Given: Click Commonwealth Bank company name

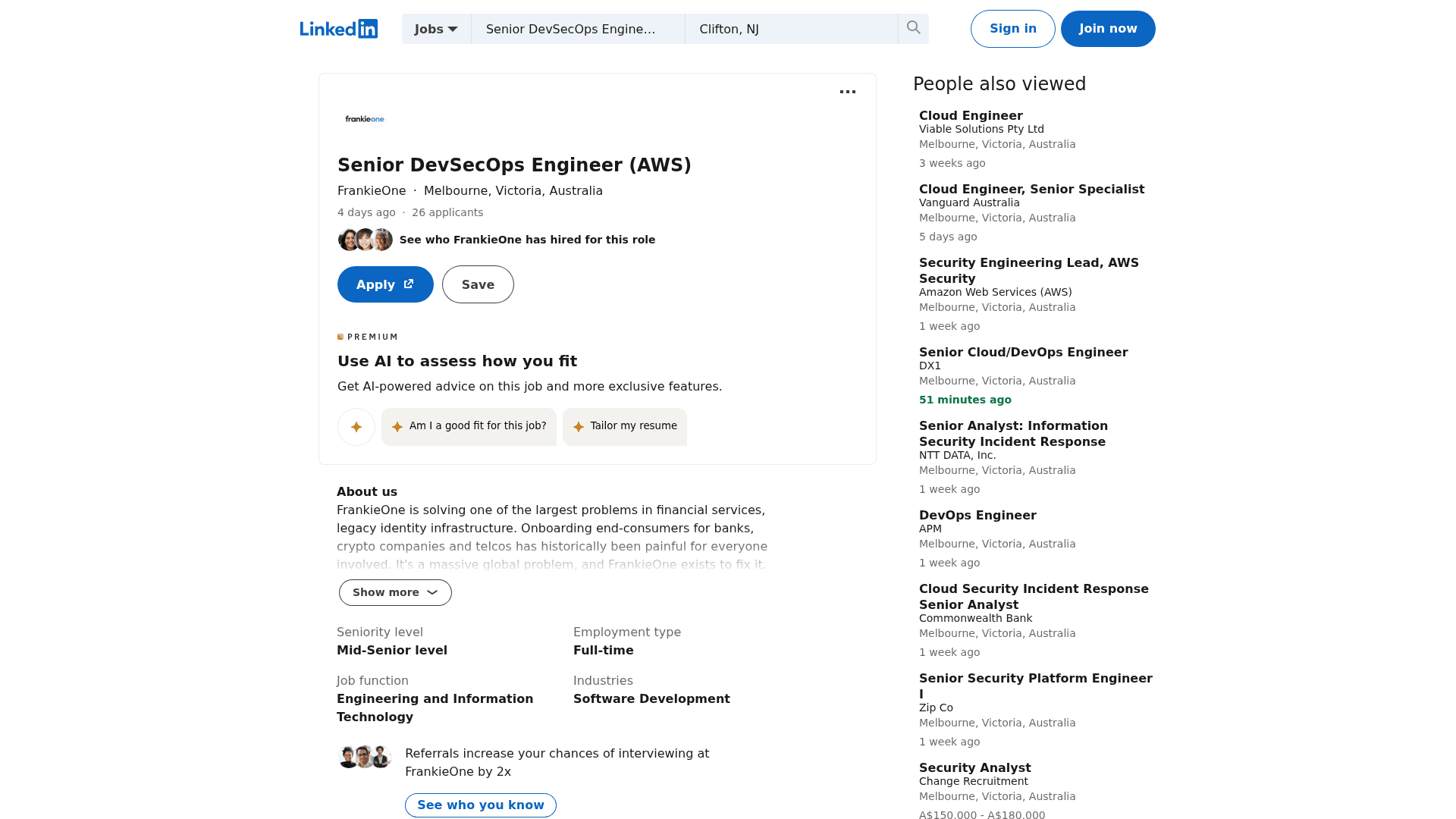Looking at the screenshot, I should point(975,618).
